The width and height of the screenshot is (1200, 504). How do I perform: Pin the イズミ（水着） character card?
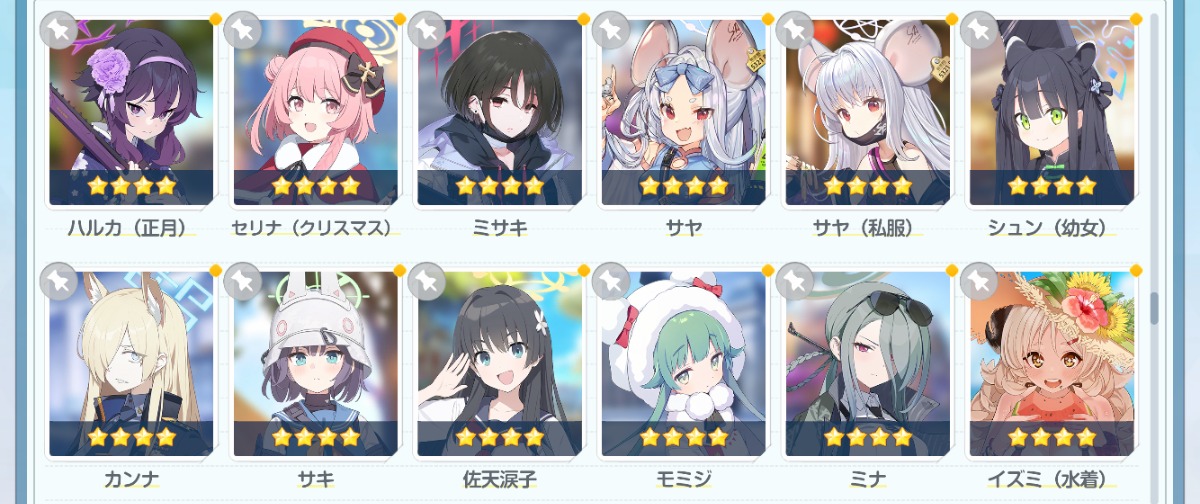click(x=979, y=283)
